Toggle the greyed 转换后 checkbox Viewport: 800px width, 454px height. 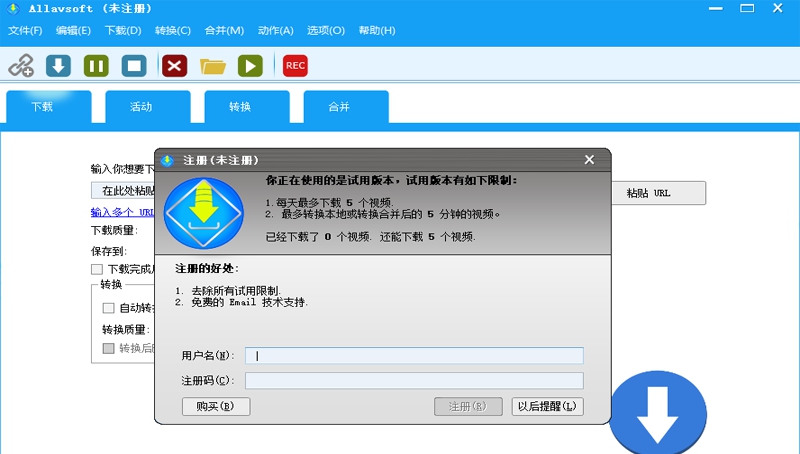(x=108, y=348)
